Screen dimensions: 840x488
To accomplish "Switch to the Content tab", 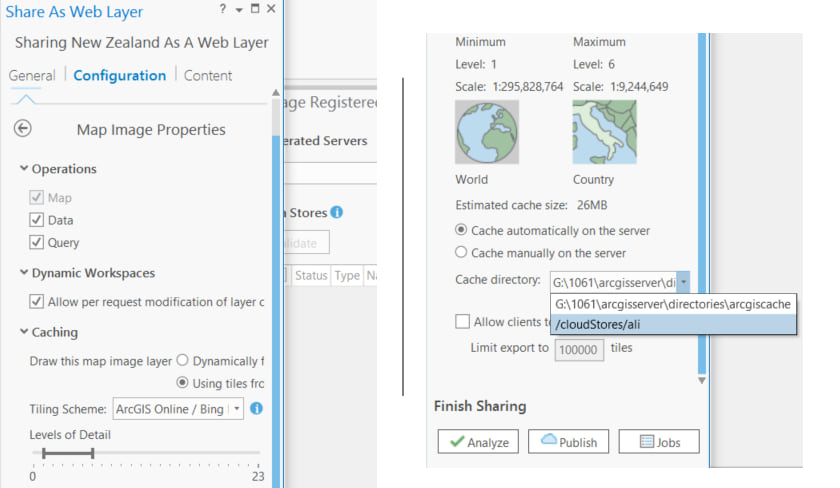I will pos(208,76).
